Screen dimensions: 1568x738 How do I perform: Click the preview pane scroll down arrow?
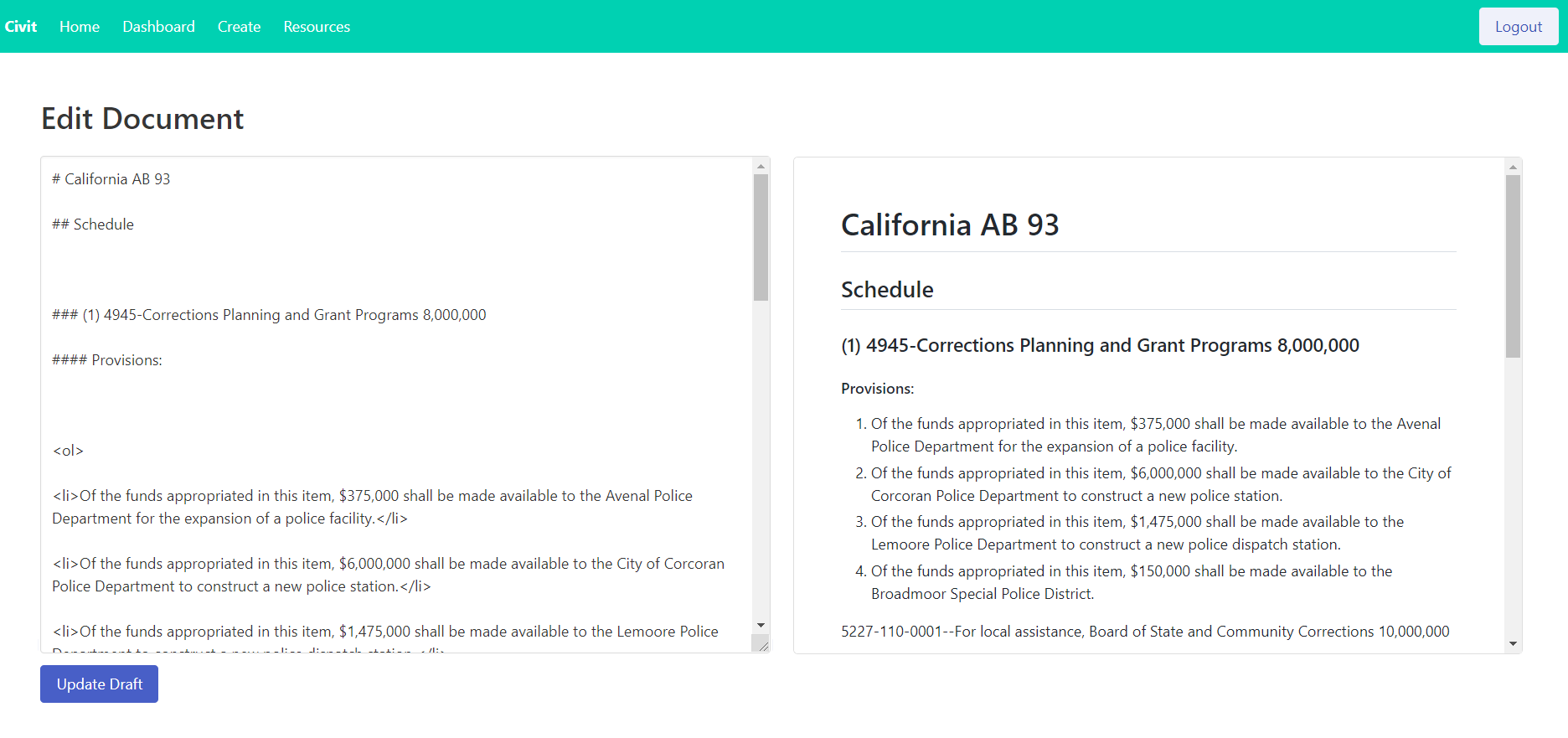[1513, 643]
